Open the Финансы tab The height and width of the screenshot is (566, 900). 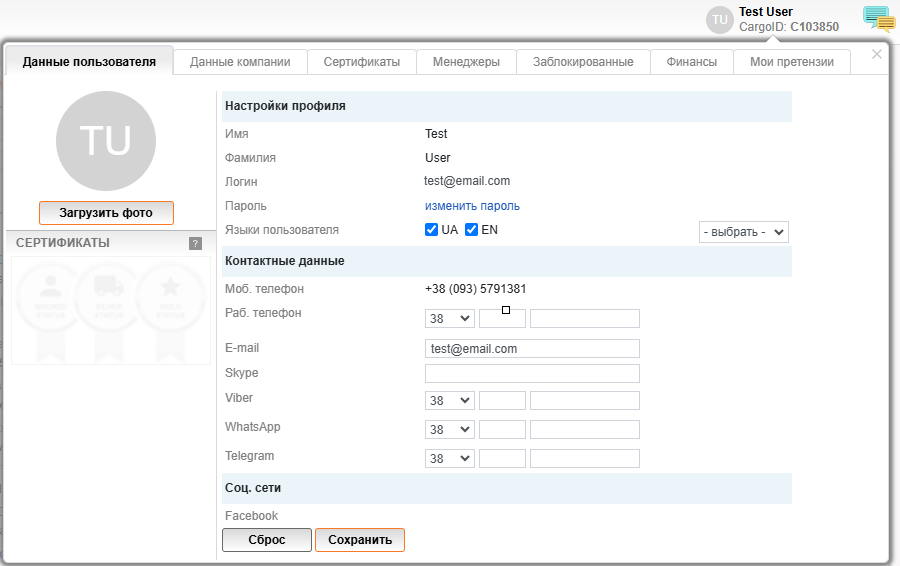[x=684, y=62]
